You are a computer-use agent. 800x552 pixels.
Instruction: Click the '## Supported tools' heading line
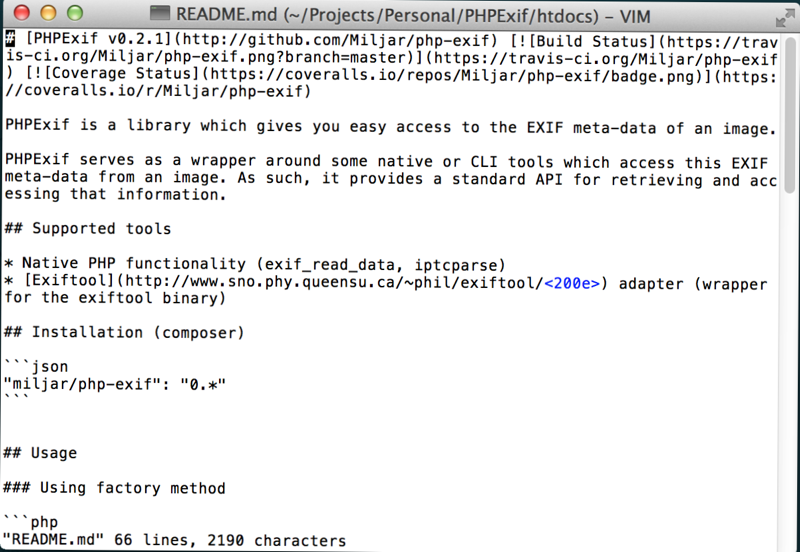(x=88, y=229)
